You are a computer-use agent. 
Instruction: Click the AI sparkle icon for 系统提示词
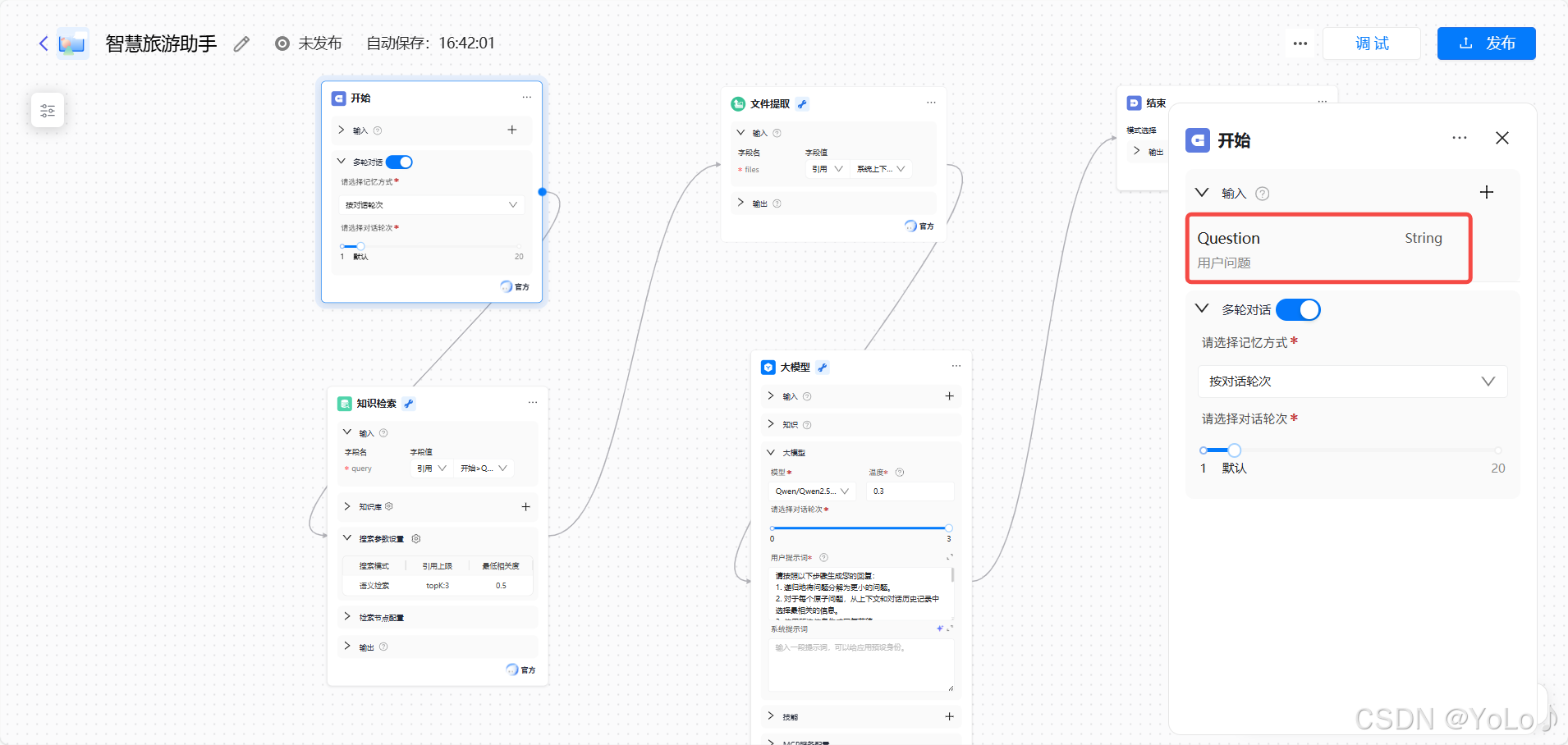(940, 628)
